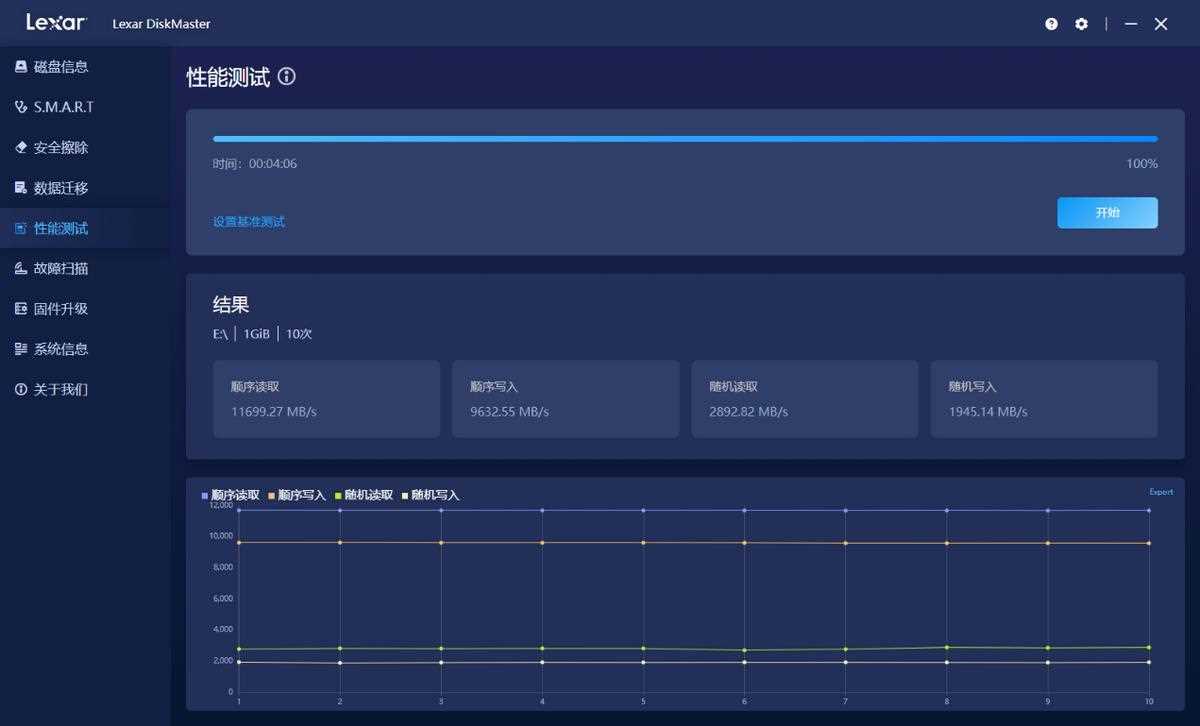
Task: Click the help question mark icon
Action: (1050, 23)
